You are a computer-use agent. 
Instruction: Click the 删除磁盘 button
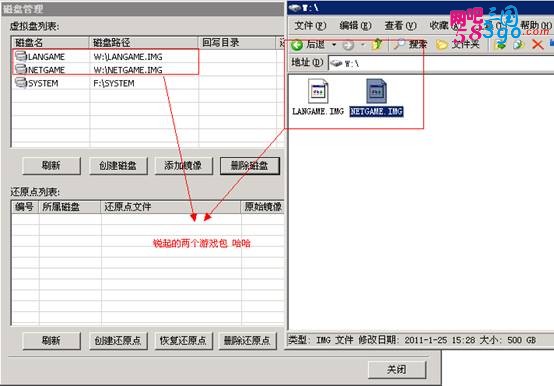click(249, 166)
